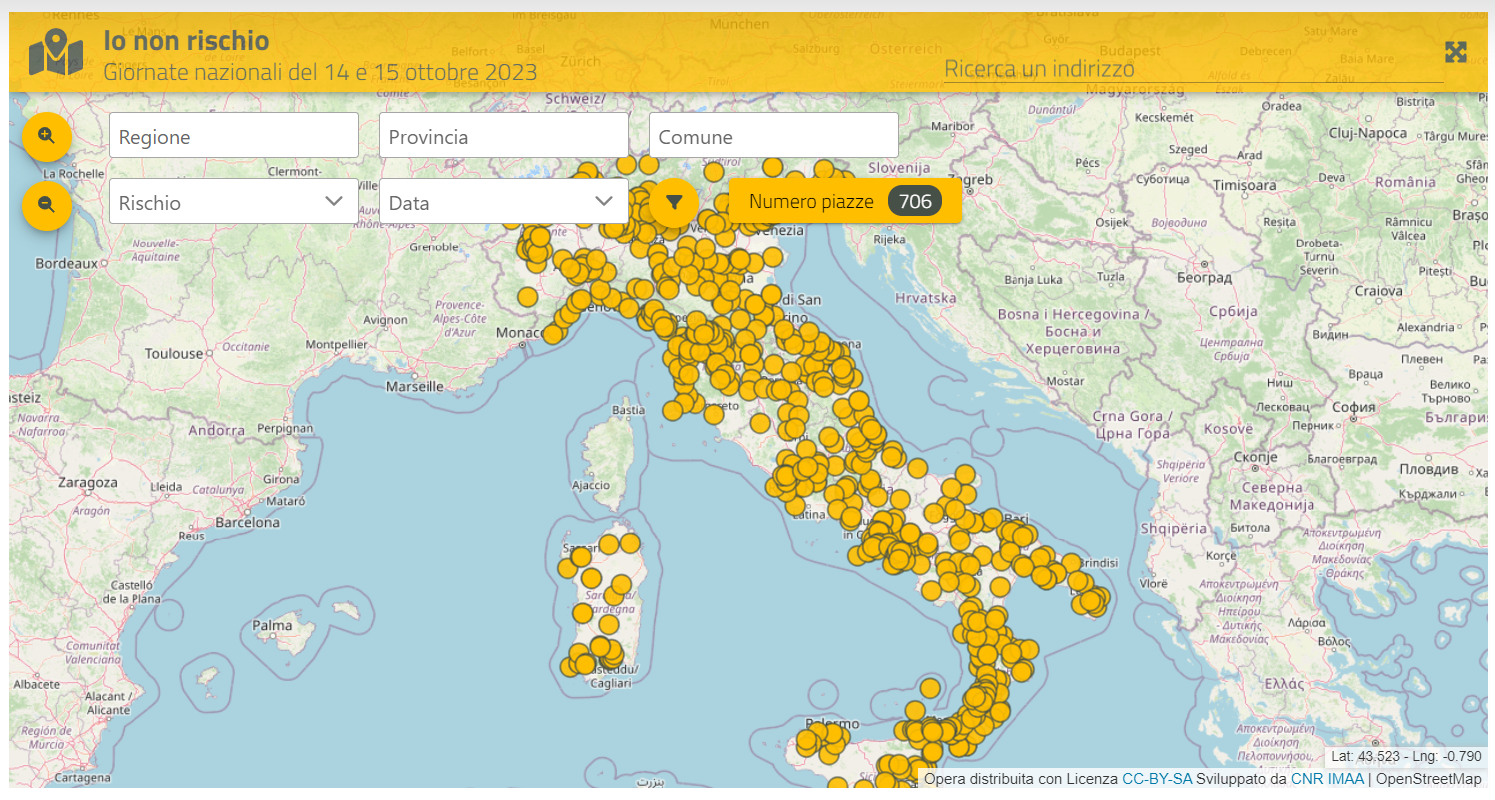Click the Io non rischio map logo
The image size is (1495, 800).
coord(56,53)
